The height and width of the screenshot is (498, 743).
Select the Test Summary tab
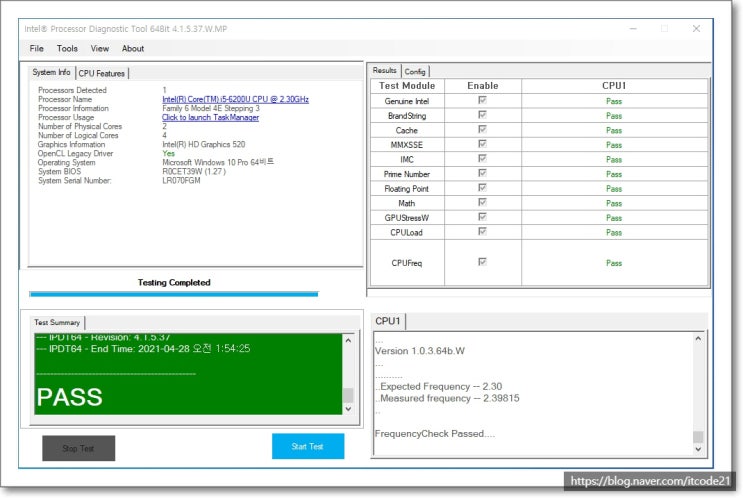pyautogui.click(x=57, y=322)
